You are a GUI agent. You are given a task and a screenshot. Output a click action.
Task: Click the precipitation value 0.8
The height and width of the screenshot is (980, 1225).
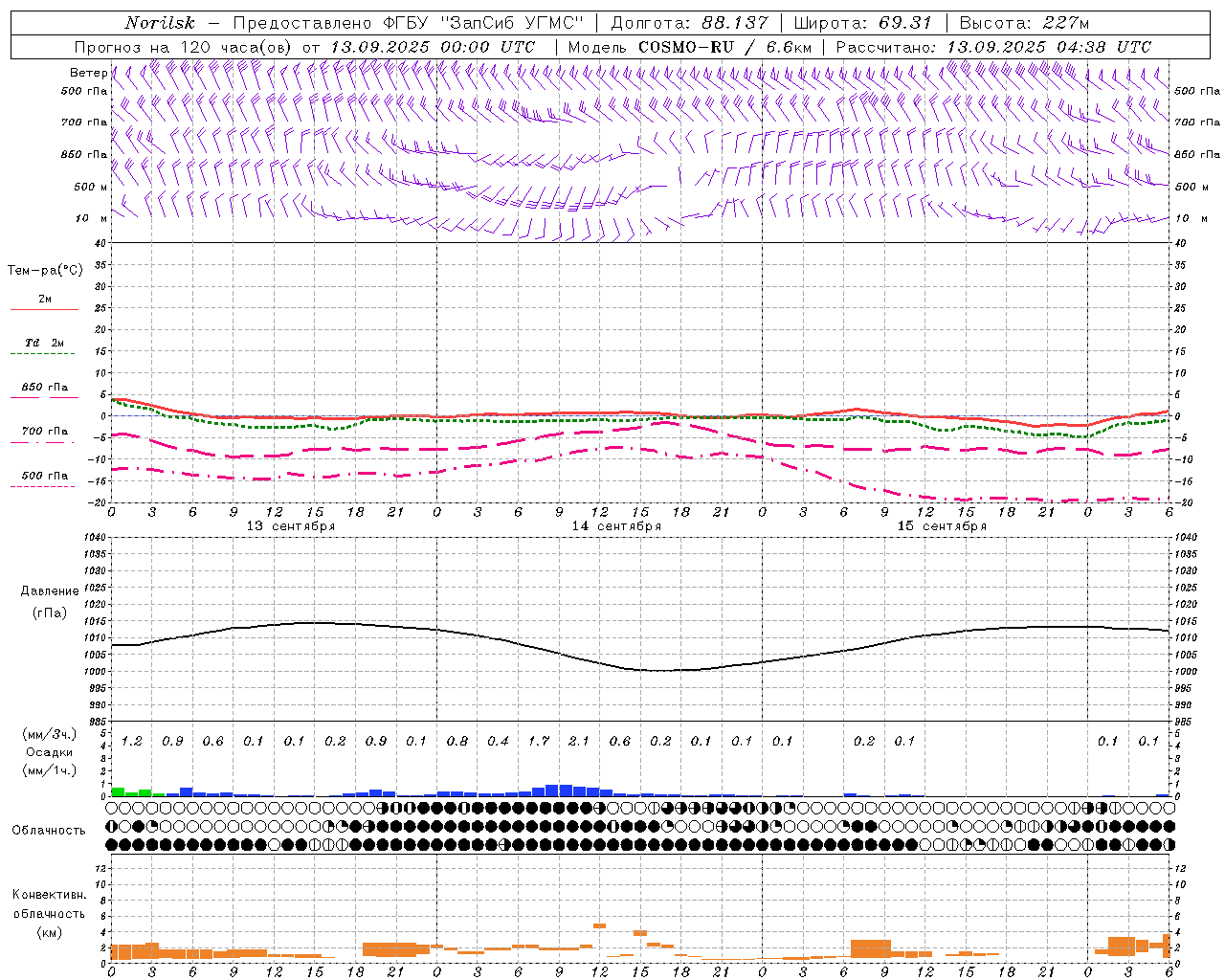(457, 742)
